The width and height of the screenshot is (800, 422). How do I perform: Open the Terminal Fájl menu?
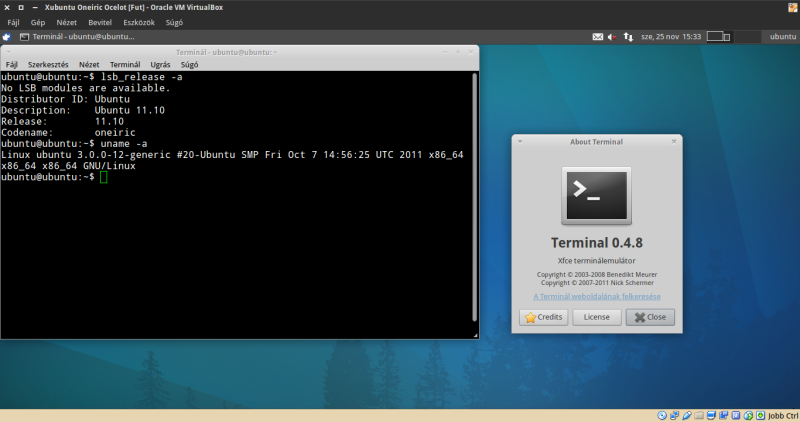click(x=11, y=64)
